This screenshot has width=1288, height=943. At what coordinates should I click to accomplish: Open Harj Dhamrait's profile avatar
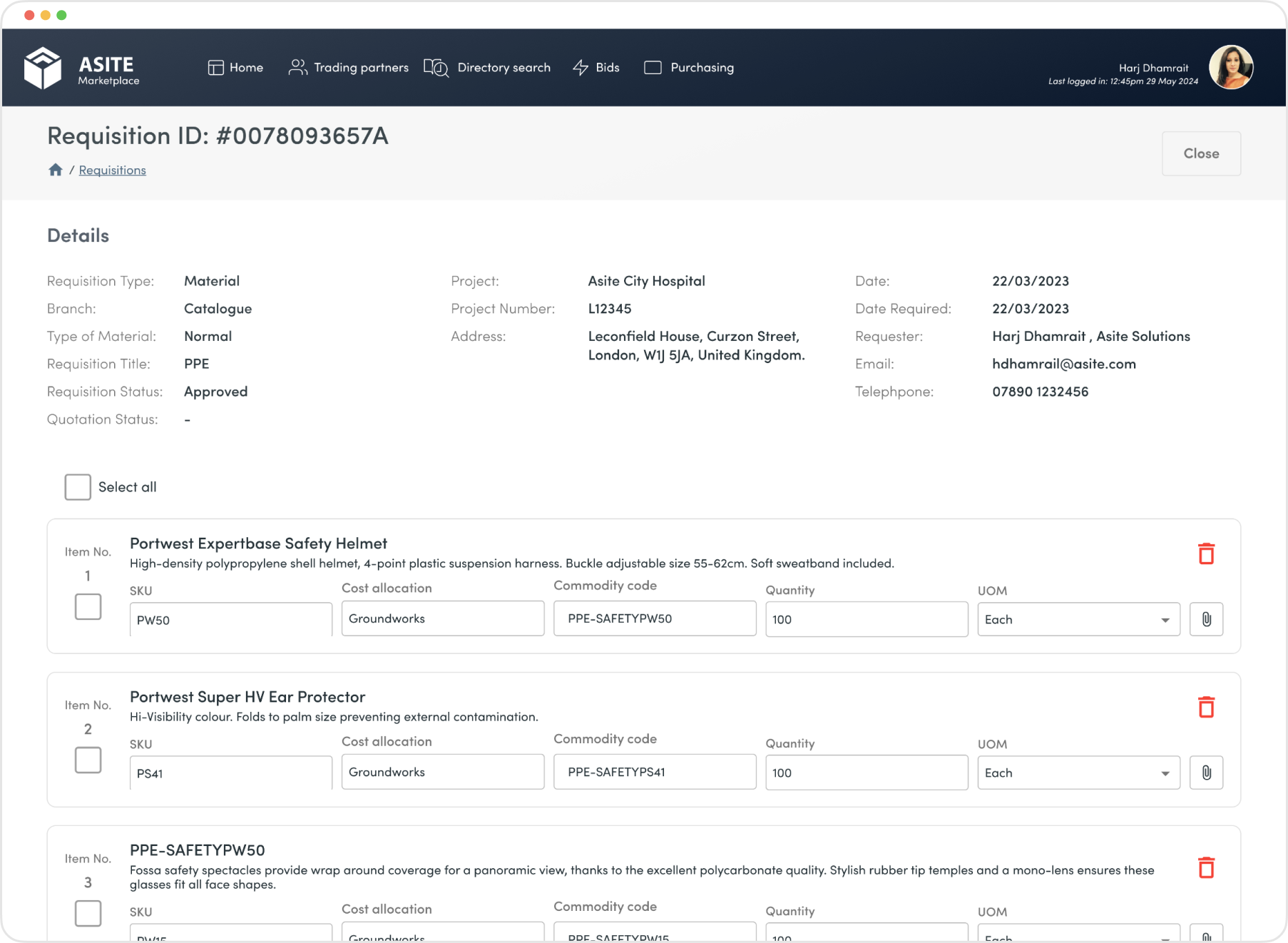point(1232,67)
